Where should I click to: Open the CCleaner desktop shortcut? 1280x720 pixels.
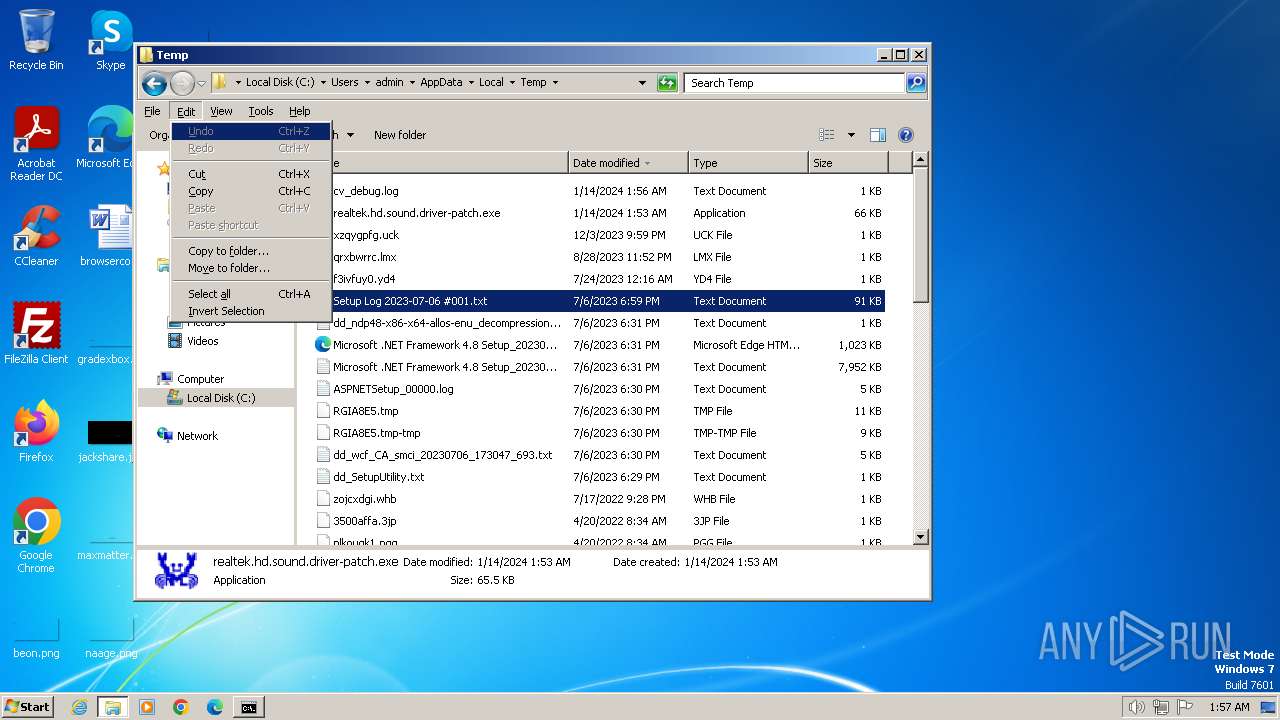[x=36, y=236]
